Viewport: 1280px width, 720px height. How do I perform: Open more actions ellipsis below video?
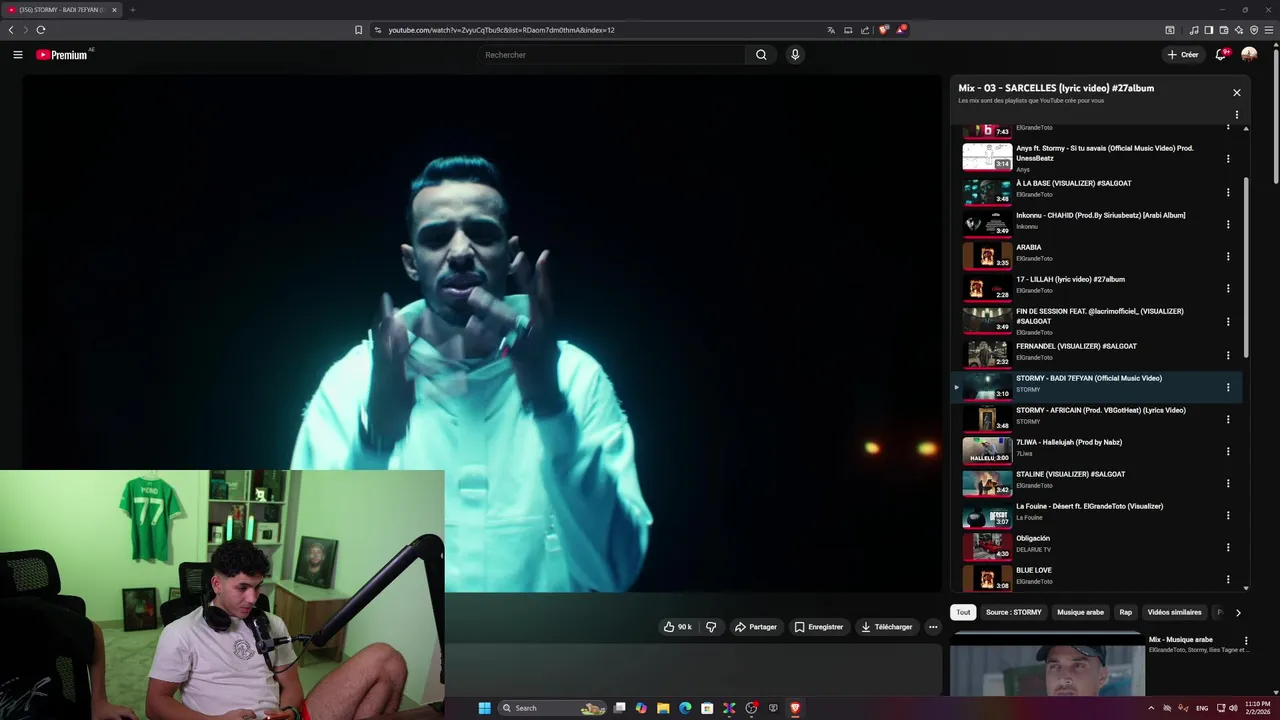933,627
